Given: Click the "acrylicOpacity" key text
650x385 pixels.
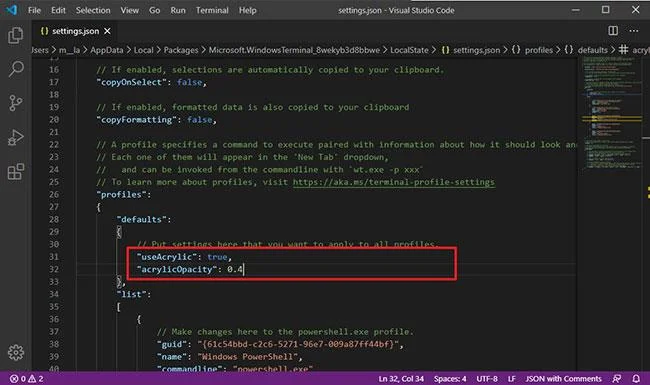Looking at the screenshot, I should click(177, 269).
